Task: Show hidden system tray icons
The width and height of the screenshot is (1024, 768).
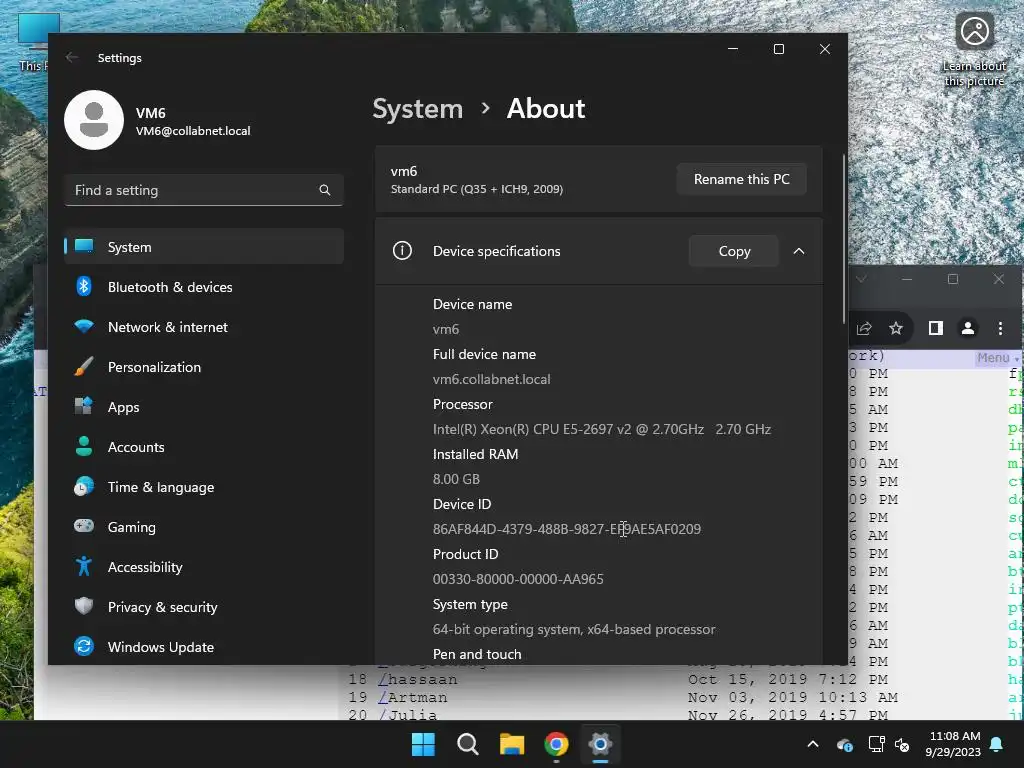Action: pos(813,744)
